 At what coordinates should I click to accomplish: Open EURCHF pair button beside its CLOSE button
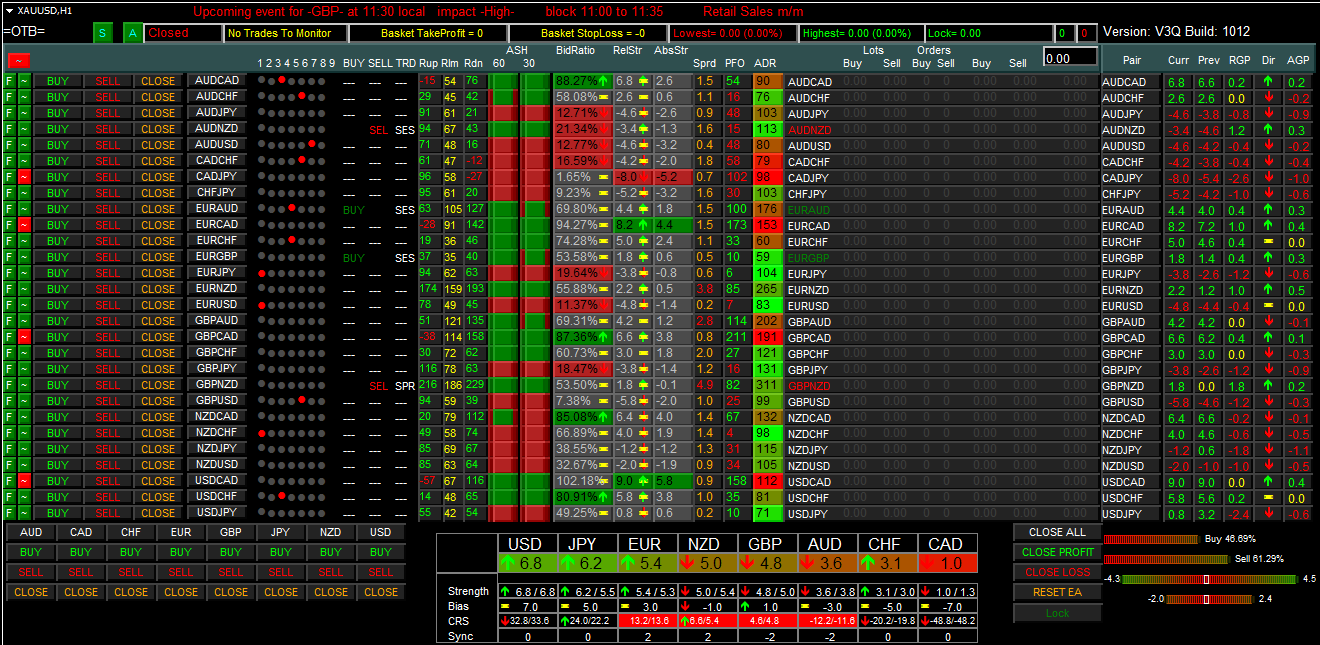[x=216, y=241]
